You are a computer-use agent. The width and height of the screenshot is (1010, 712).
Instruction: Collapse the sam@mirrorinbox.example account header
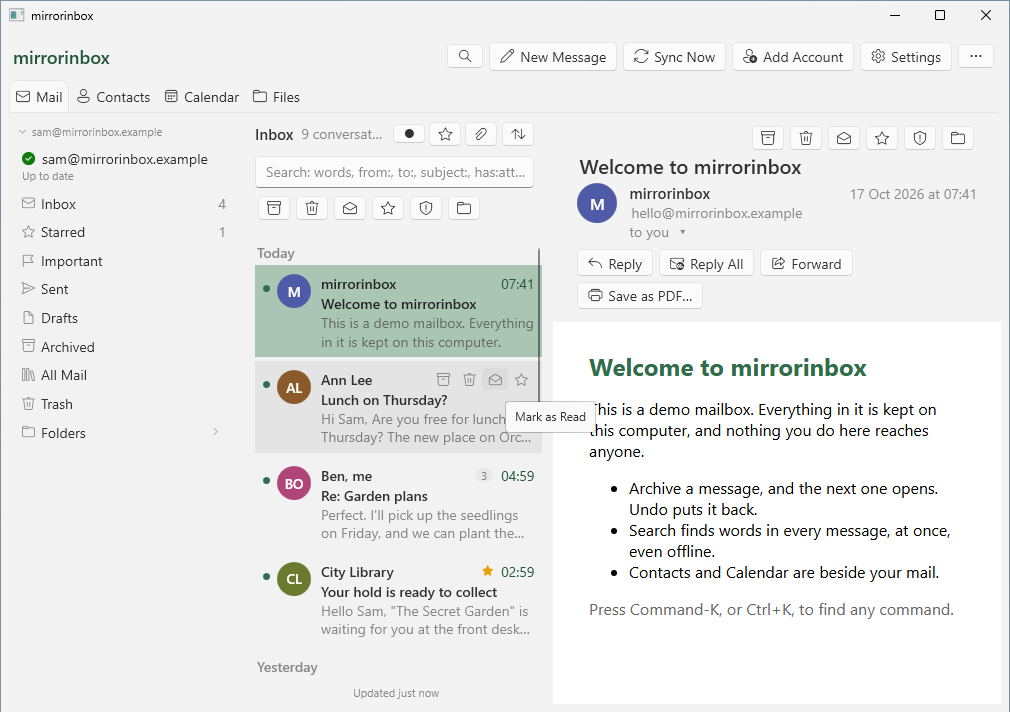point(90,132)
